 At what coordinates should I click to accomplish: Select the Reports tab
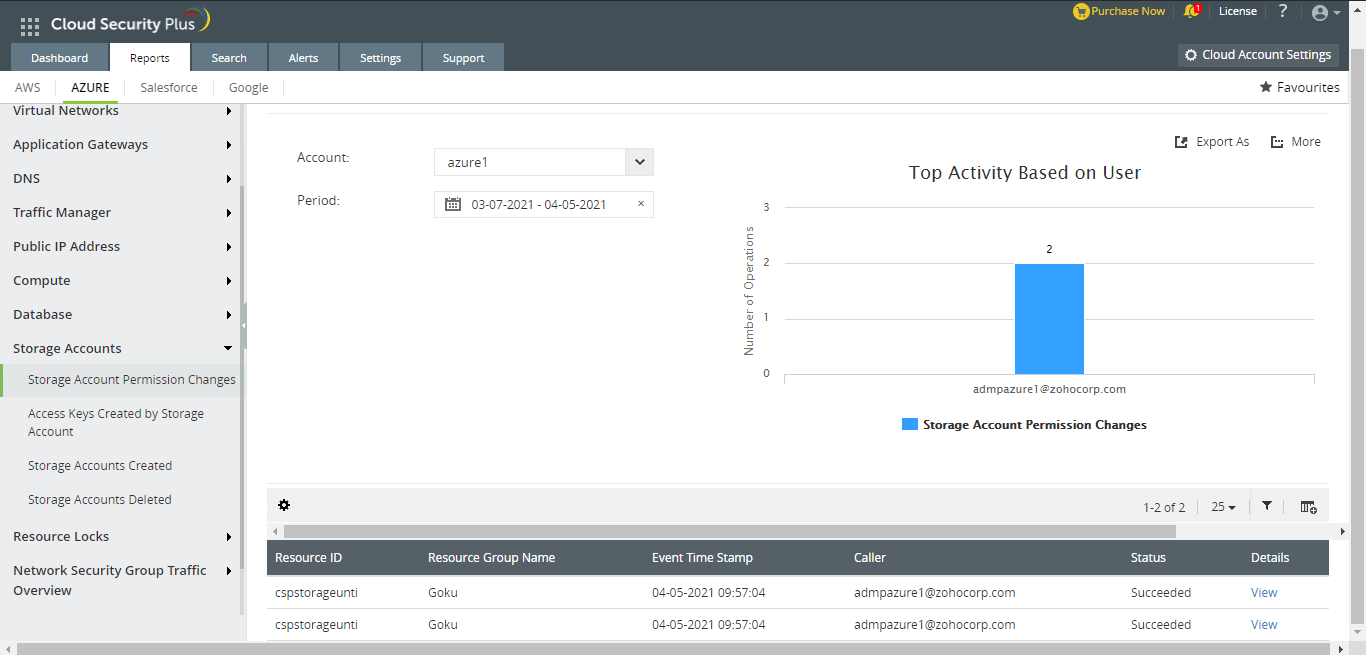point(150,58)
